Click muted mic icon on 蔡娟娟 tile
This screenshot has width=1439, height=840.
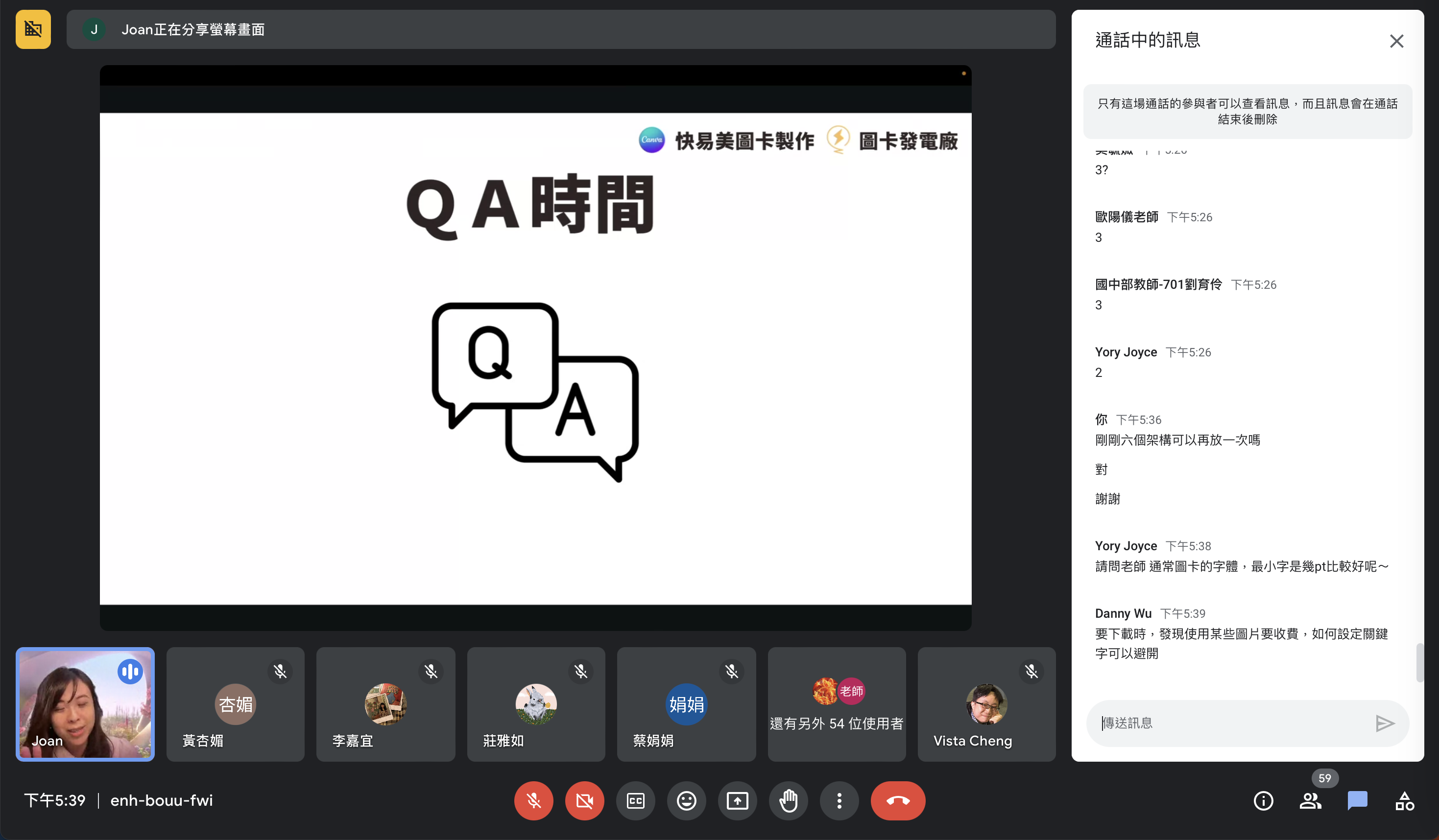tap(731, 671)
